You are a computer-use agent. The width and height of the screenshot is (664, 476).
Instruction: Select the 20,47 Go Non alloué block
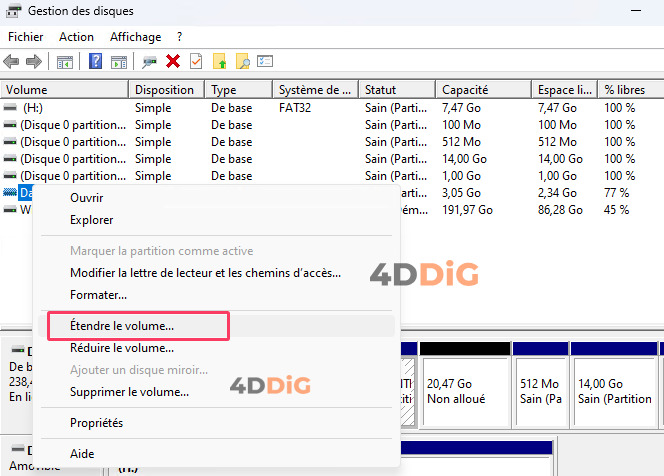coord(465,385)
